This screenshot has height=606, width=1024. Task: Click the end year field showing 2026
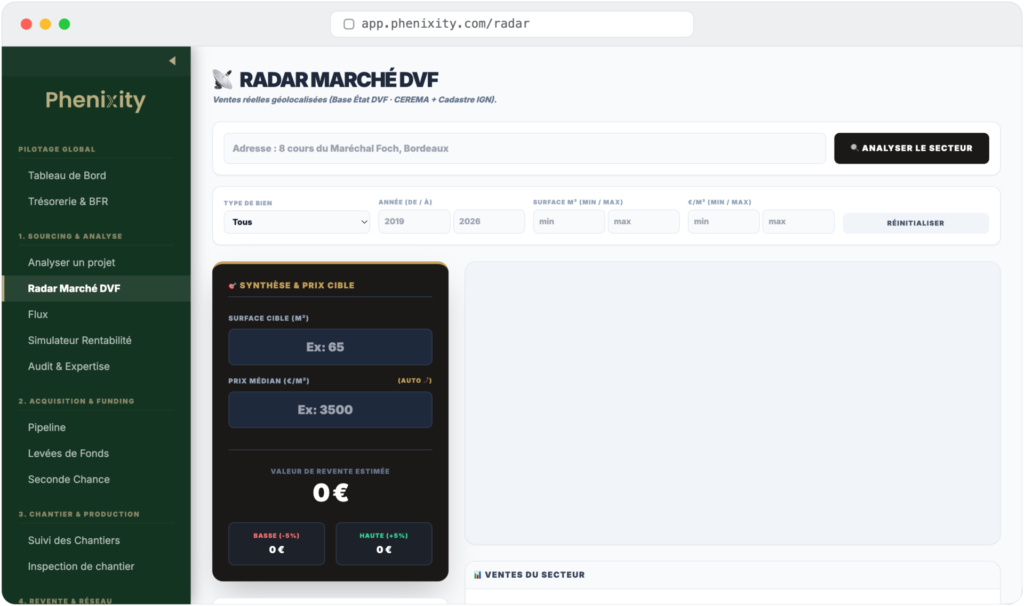pos(488,222)
